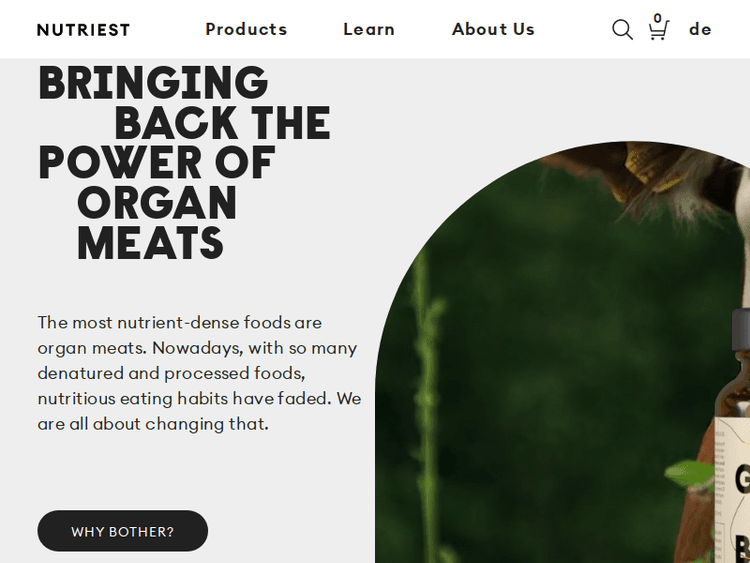This screenshot has height=563, width=750.
Task: Open the Learn menu
Action: click(369, 29)
